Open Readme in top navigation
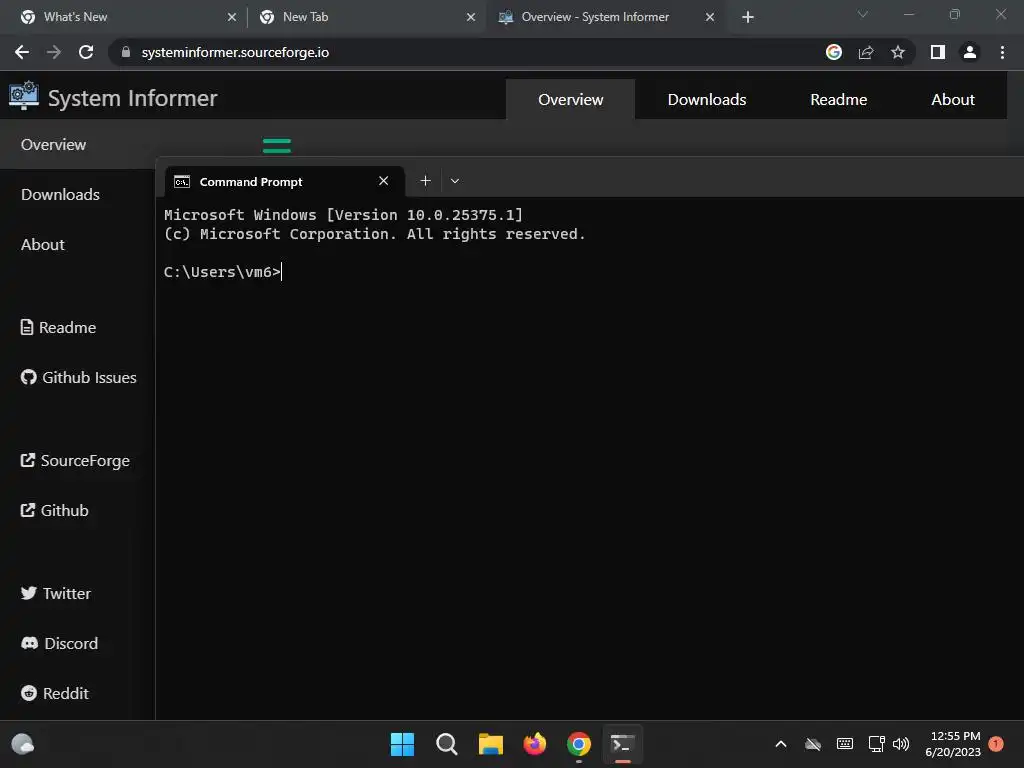1024x768 pixels. click(x=839, y=99)
